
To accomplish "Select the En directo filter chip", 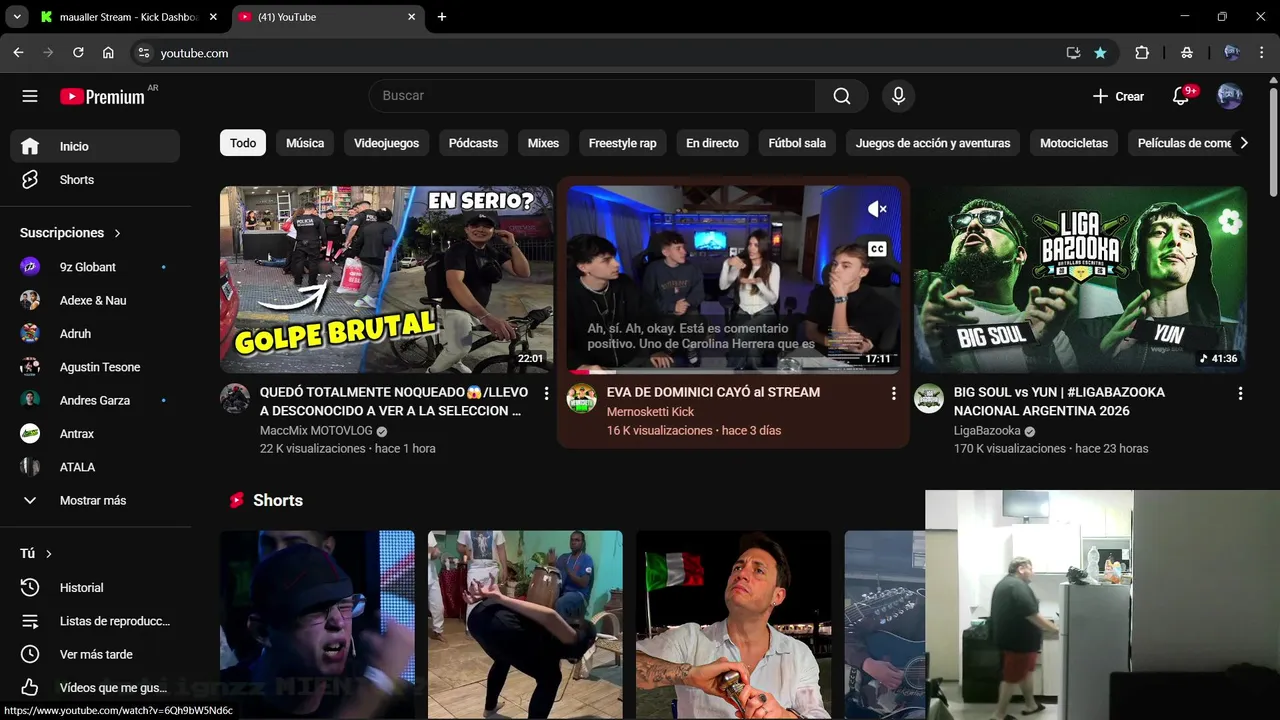I will pos(712,143).
